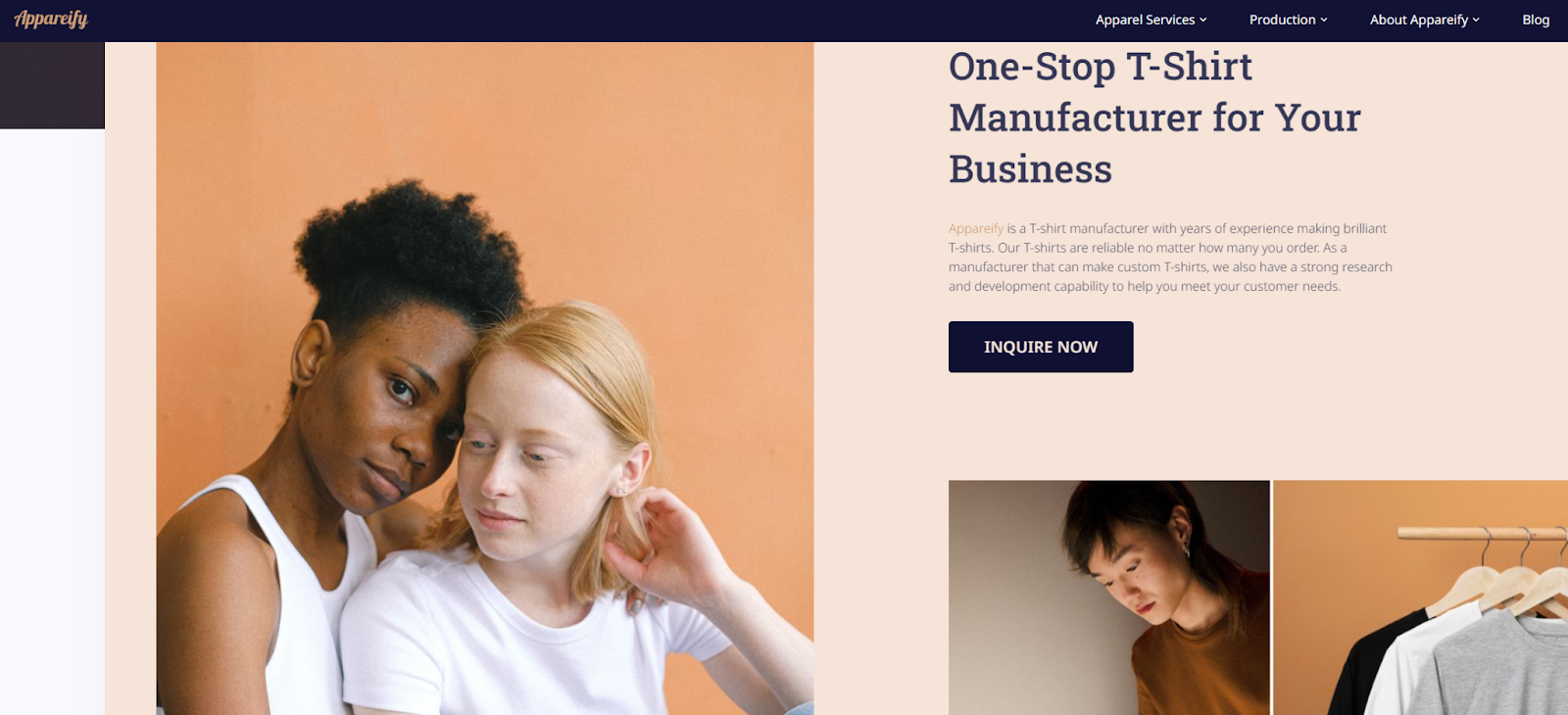Click the dark sidebar block at left

[52, 85]
